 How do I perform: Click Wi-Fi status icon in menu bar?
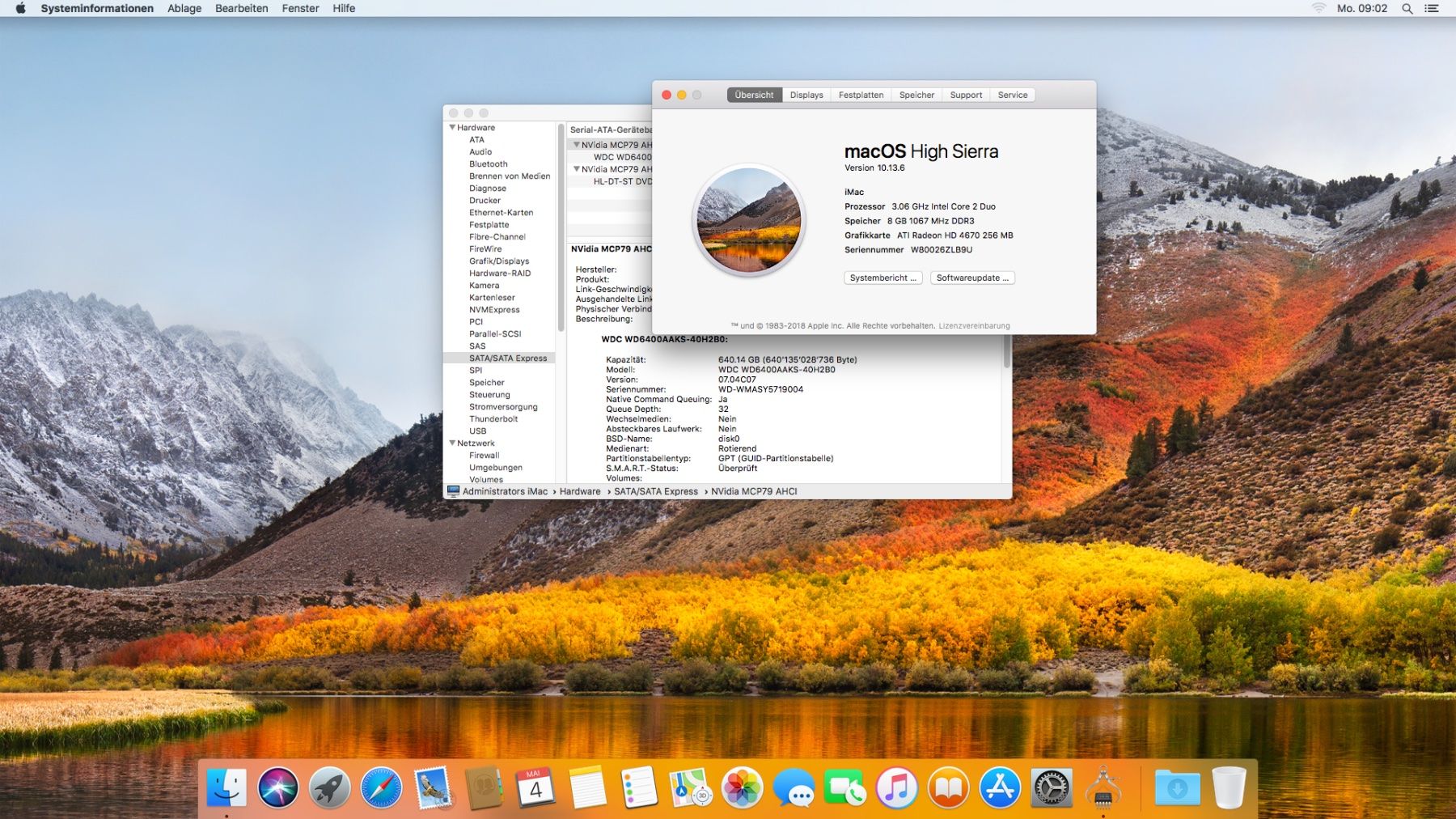(x=1318, y=8)
